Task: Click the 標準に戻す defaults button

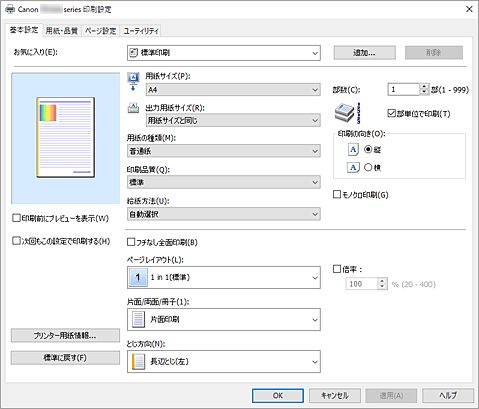Action: point(65,358)
